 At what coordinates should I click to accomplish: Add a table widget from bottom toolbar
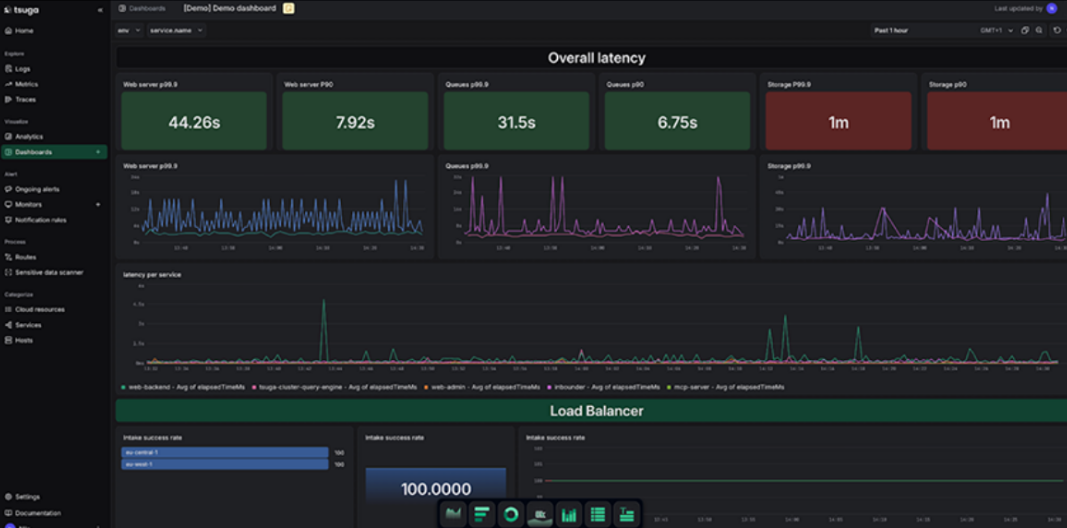tap(598, 514)
